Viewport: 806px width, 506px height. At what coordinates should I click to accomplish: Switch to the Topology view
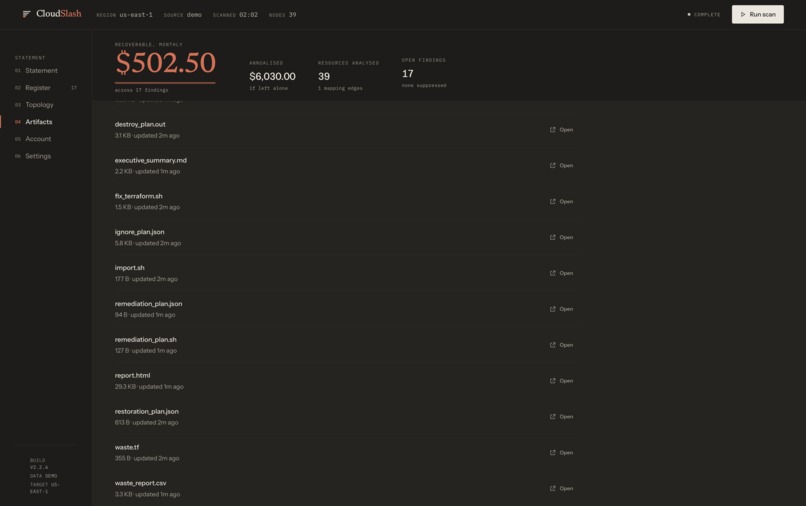tap(39, 105)
